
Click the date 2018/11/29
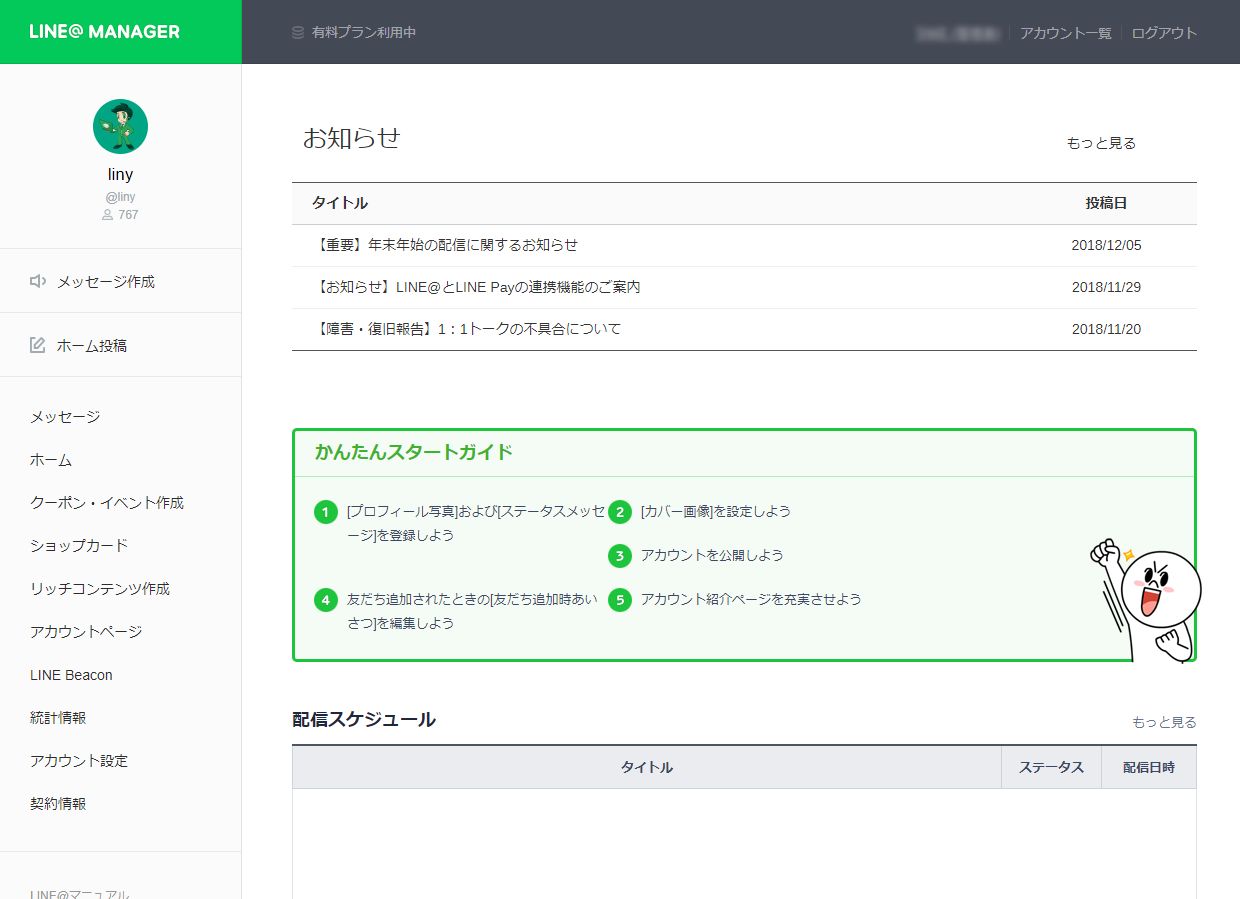(1106, 287)
